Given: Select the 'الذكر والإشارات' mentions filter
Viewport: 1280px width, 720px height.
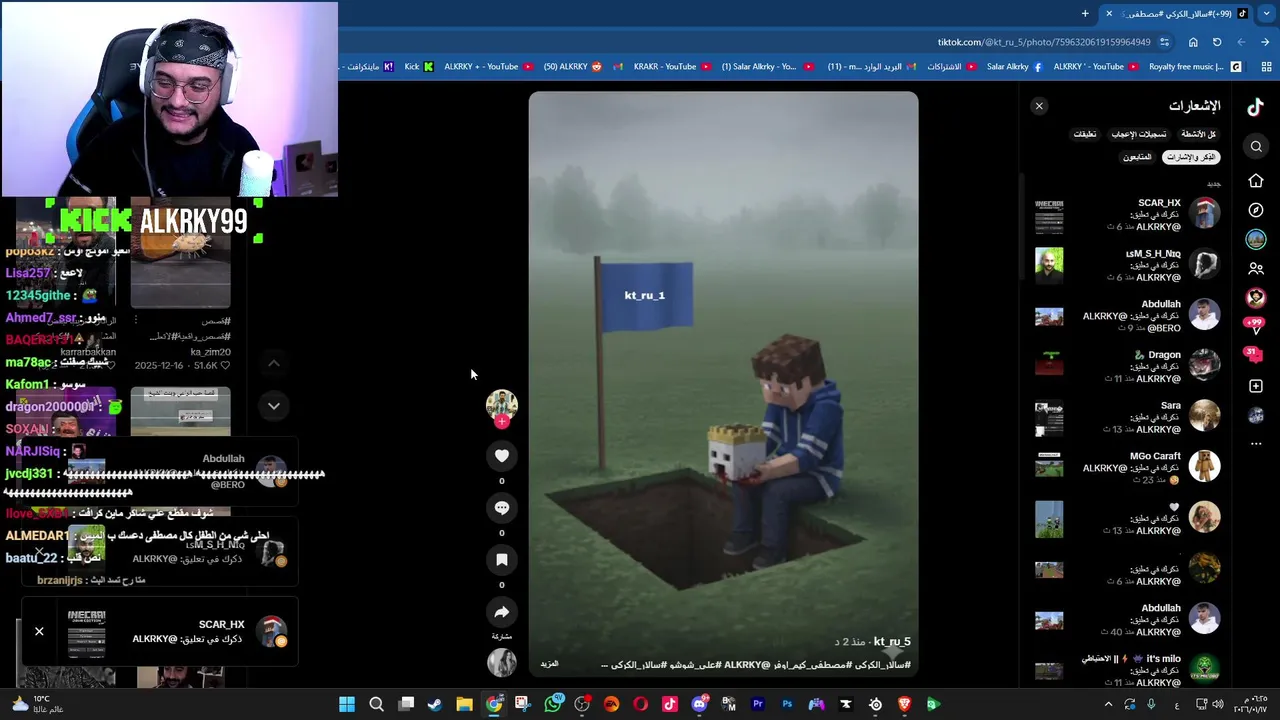Looking at the screenshot, I should coord(1191,157).
